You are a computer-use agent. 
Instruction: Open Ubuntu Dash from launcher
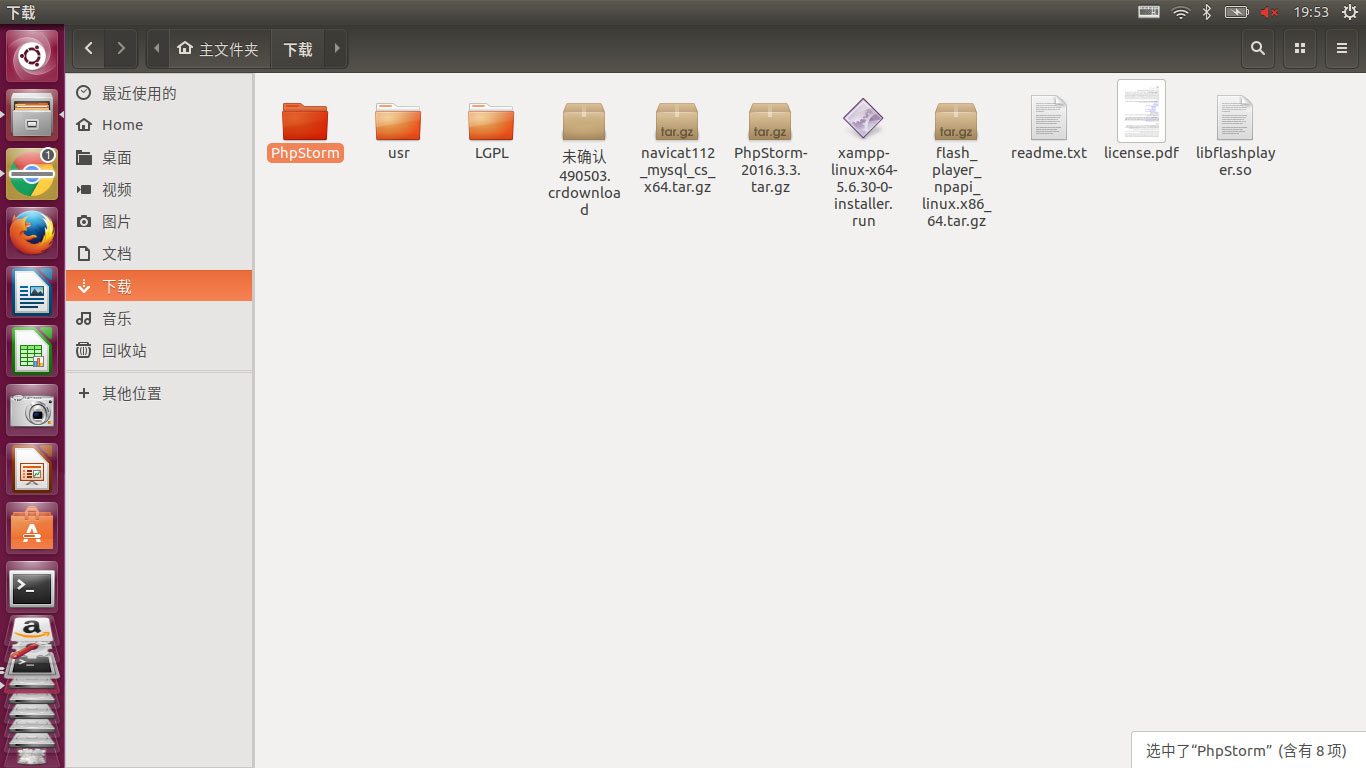(x=32, y=56)
